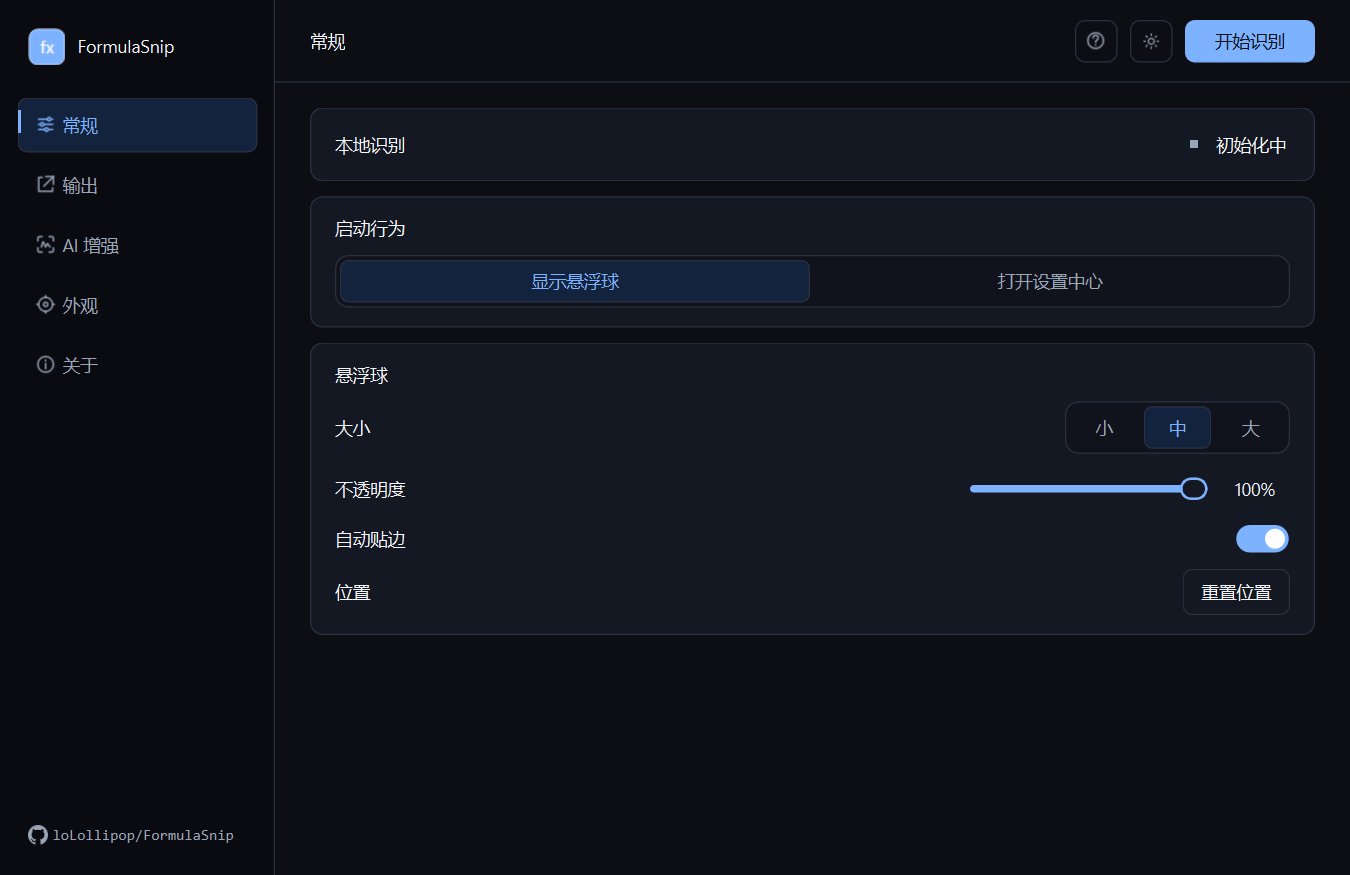Viewport: 1350px width, 875px height.
Task: Open the 常规 sidebar tab
Action: 138,125
